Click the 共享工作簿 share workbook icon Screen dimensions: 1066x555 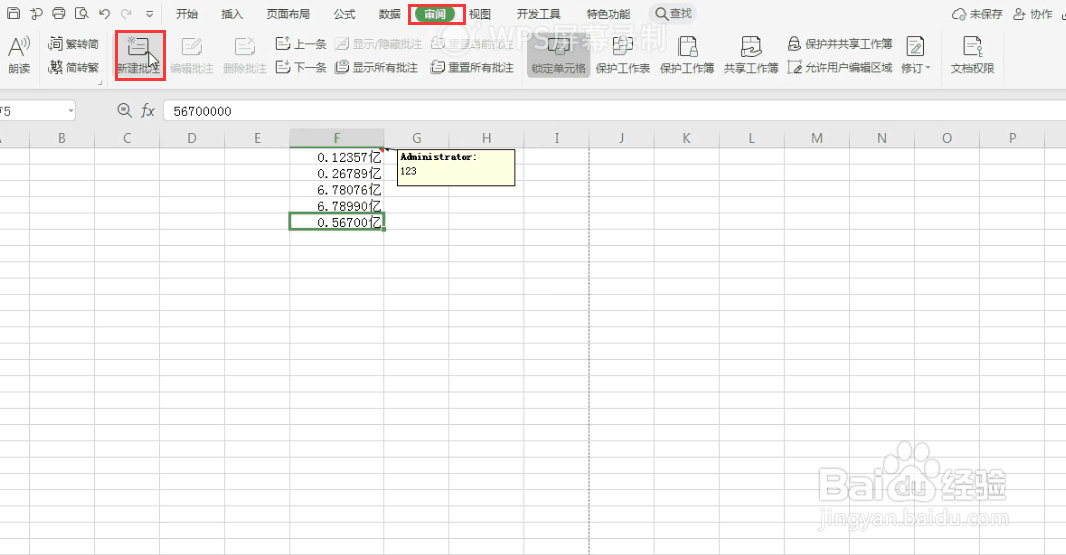point(751,54)
